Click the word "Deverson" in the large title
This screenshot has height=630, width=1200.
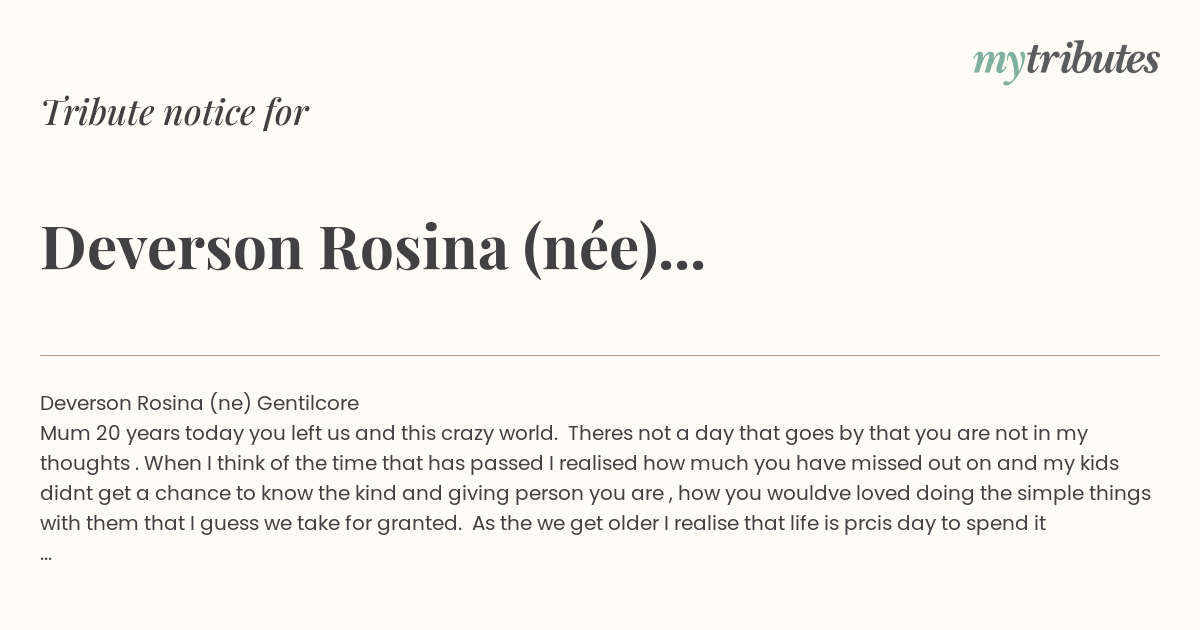pyautogui.click(x=172, y=248)
